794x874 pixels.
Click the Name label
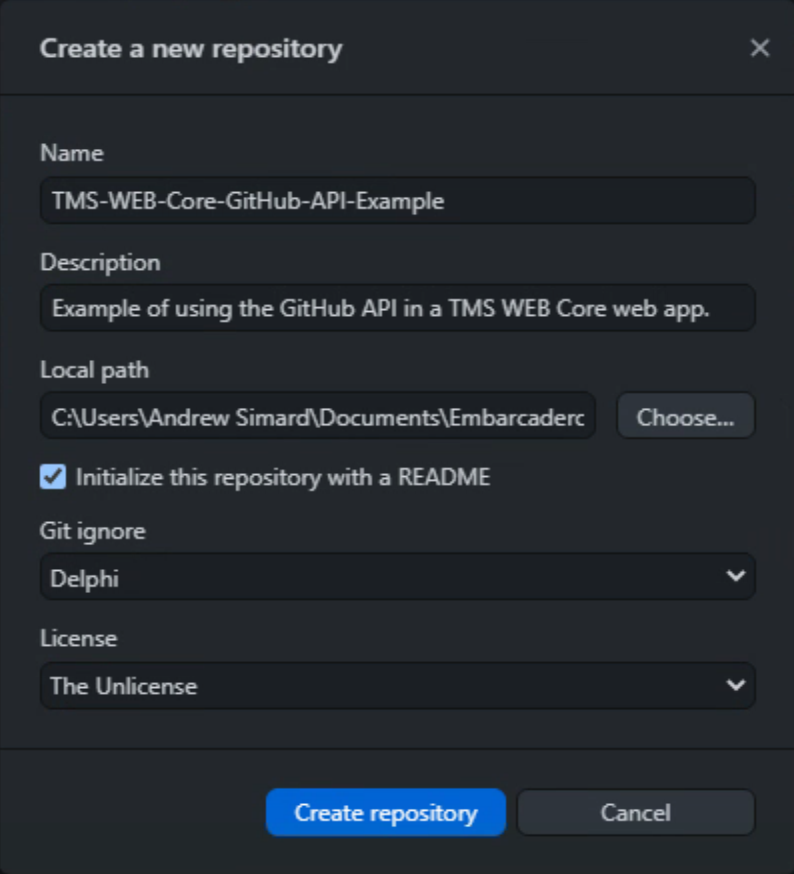pos(72,153)
